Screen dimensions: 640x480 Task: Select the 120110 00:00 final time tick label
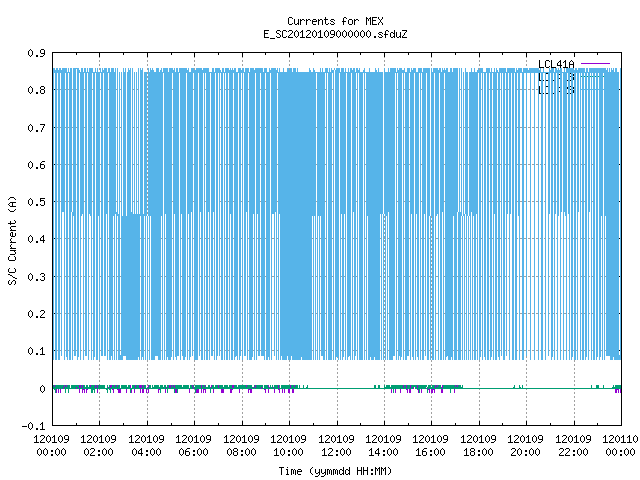click(x=620, y=446)
